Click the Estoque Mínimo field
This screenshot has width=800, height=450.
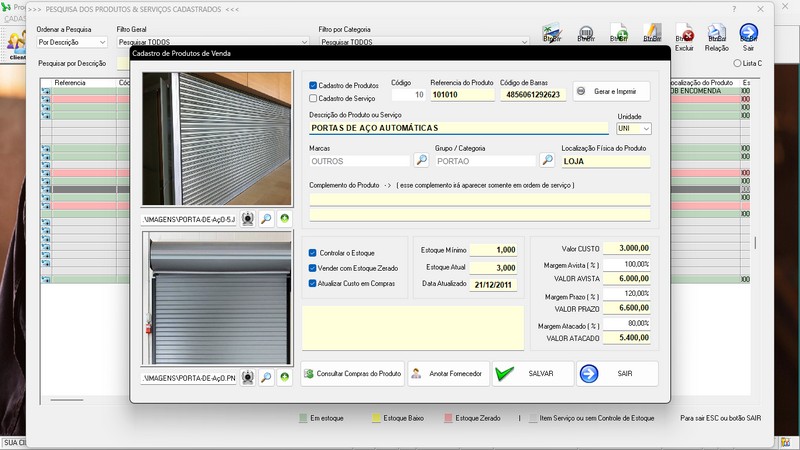click(493, 249)
